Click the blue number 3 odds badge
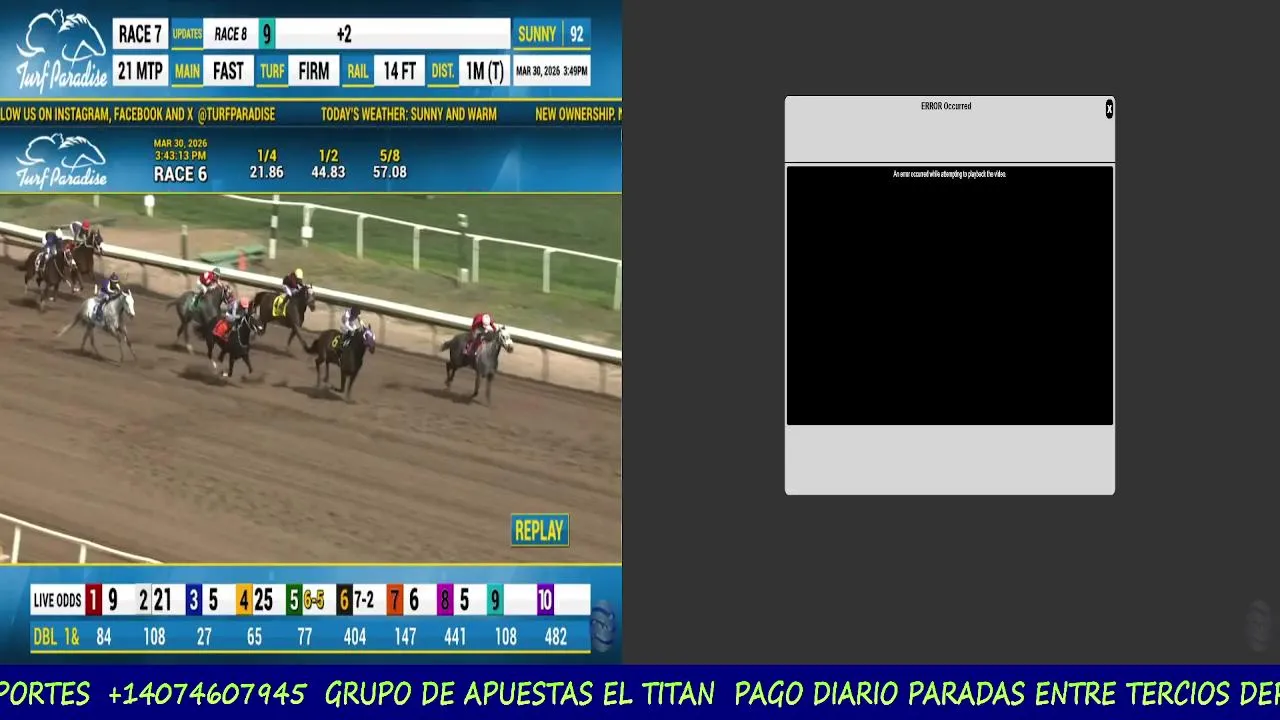The width and height of the screenshot is (1280, 720). 194,600
